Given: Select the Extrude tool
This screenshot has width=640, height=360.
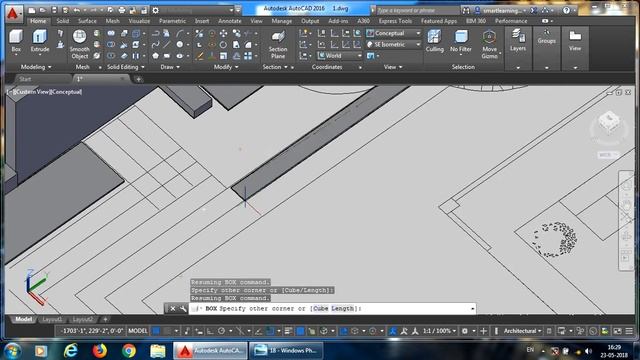Looking at the screenshot, I should (40, 41).
